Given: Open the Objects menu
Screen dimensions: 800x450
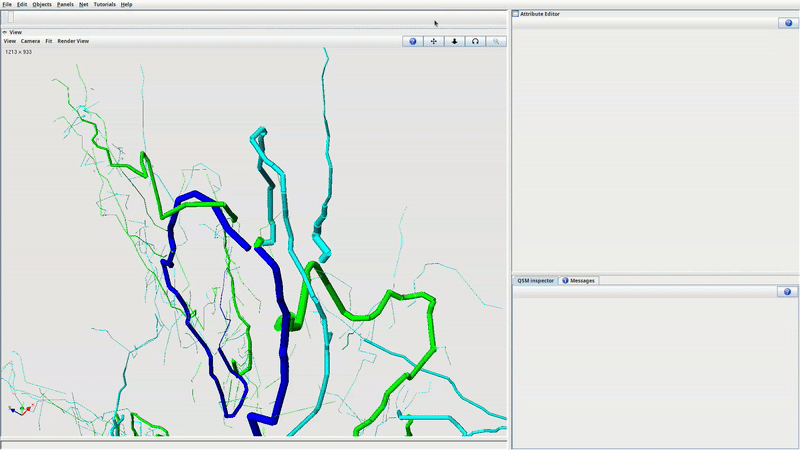Looking at the screenshot, I should tap(42, 4).
